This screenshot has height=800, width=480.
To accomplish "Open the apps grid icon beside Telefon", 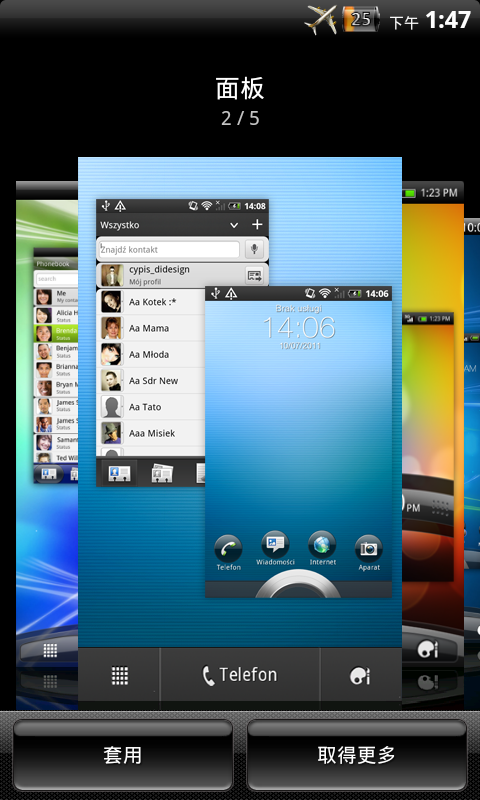I will (119, 675).
